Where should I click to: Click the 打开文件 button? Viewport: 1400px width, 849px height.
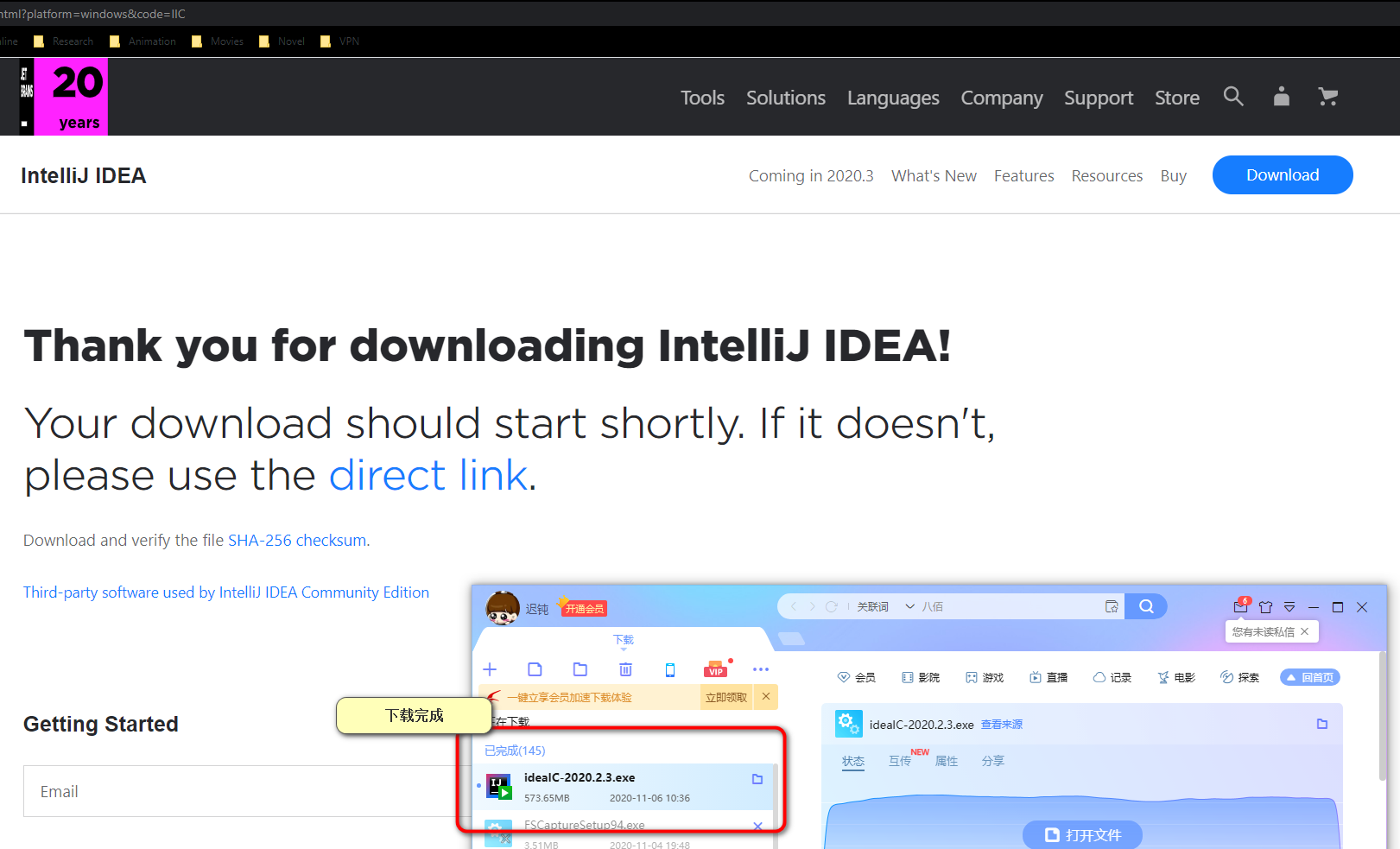(x=1082, y=834)
